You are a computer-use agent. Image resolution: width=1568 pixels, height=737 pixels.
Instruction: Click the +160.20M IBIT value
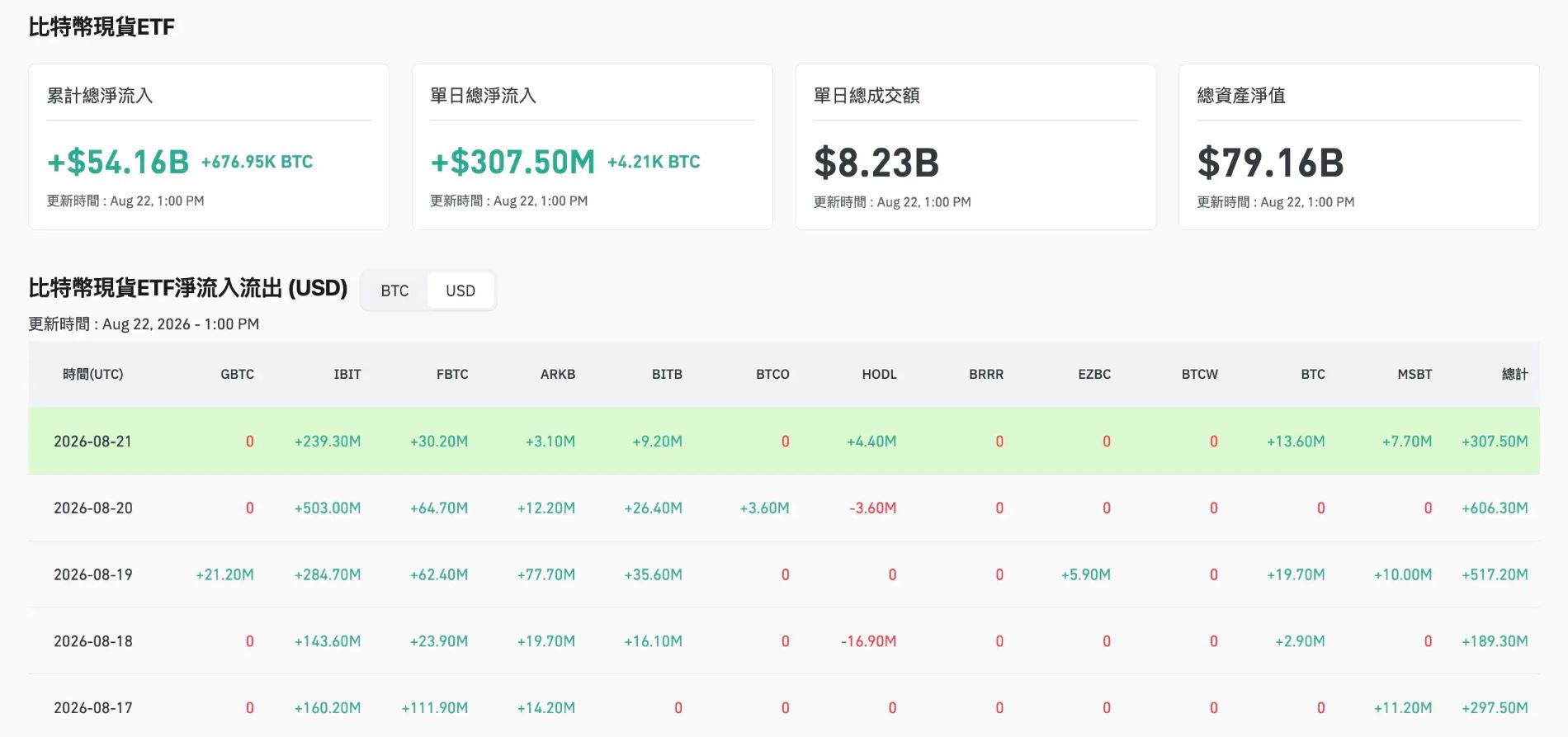(x=328, y=708)
